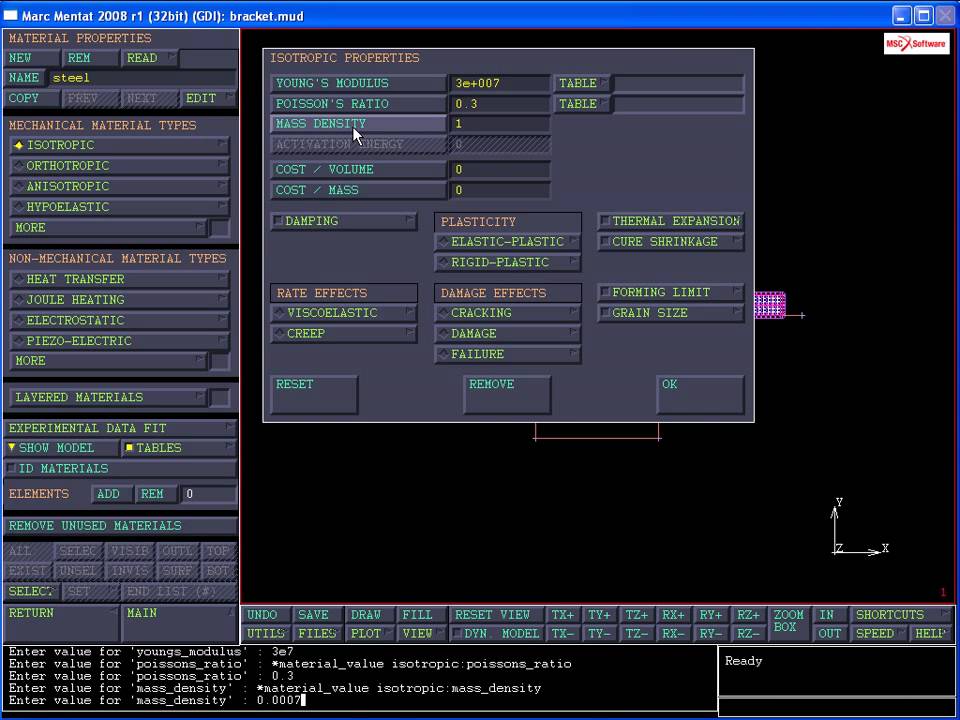
Task: Click REMOVE UNUSED MATERIALS
Action: [x=120, y=526]
